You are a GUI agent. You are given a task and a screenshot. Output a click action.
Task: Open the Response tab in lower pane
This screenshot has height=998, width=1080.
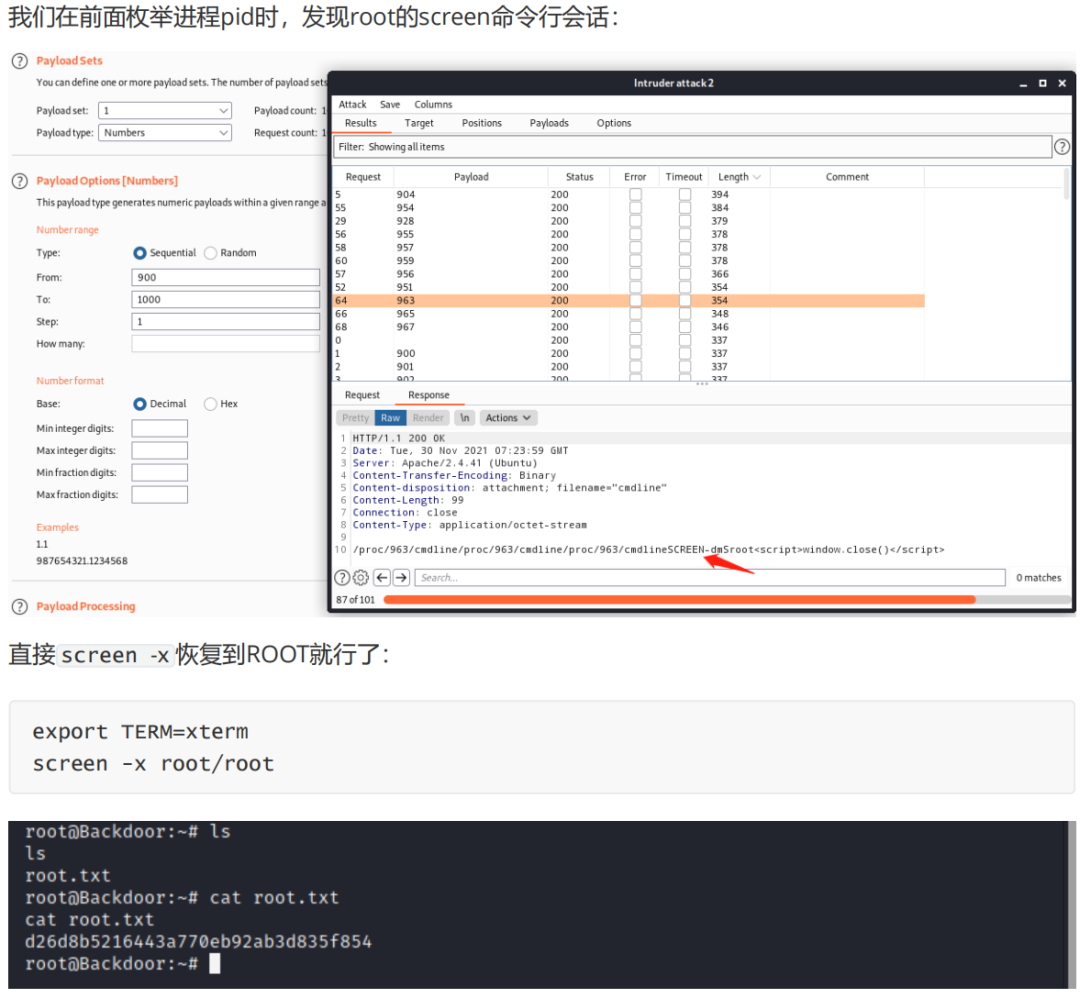click(428, 395)
